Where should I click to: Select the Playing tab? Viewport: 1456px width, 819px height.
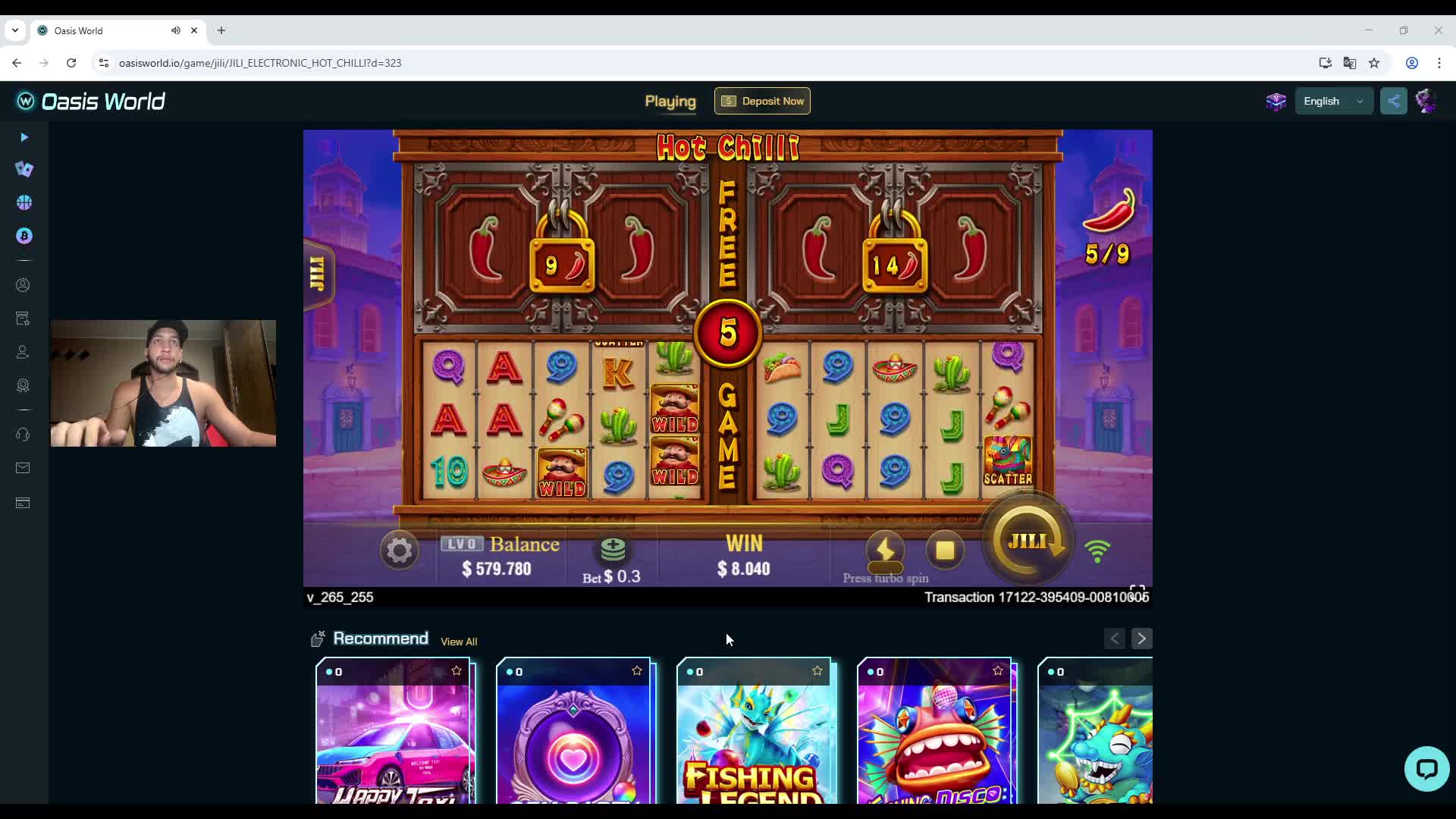(670, 102)
